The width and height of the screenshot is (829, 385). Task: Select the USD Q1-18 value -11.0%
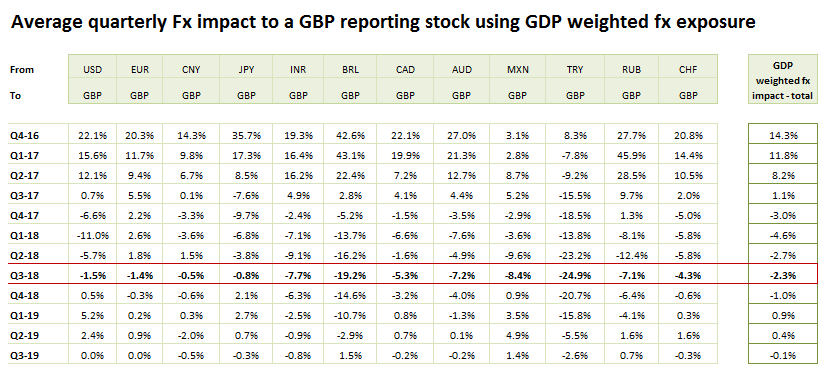tap(93, 234)
